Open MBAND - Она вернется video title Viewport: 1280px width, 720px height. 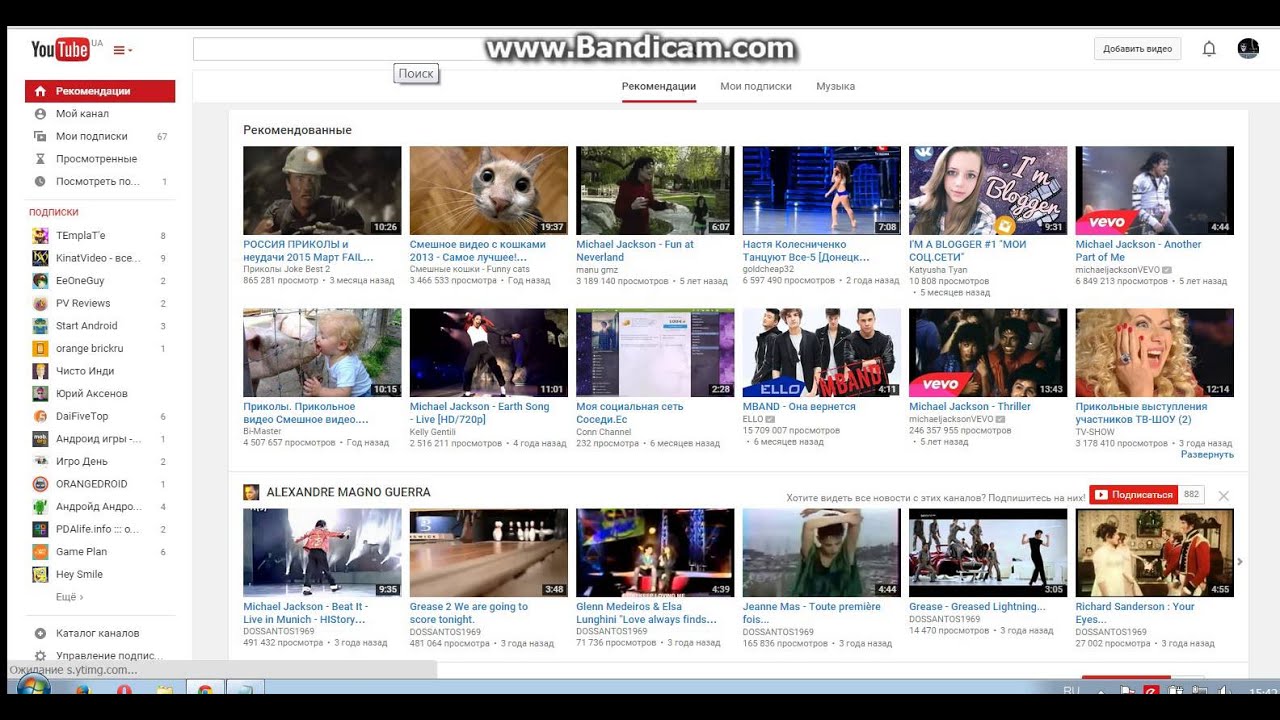click(799, 407)
